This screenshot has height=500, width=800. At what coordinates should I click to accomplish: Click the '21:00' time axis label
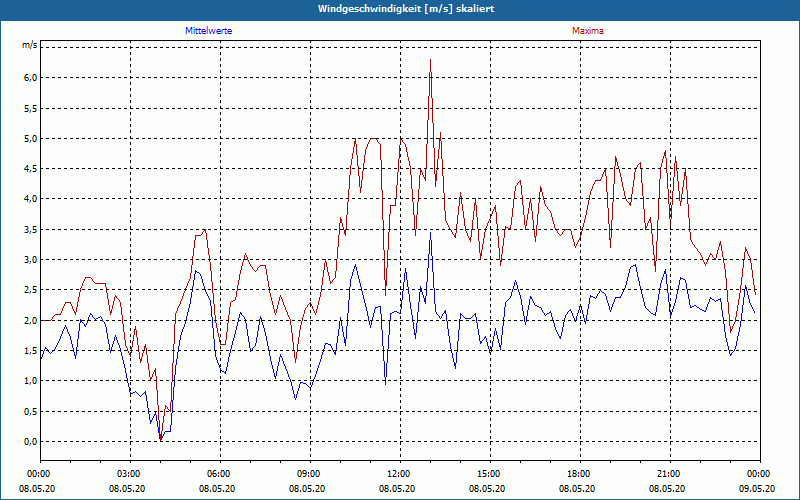pyautogui.click(x=670, y=474)
